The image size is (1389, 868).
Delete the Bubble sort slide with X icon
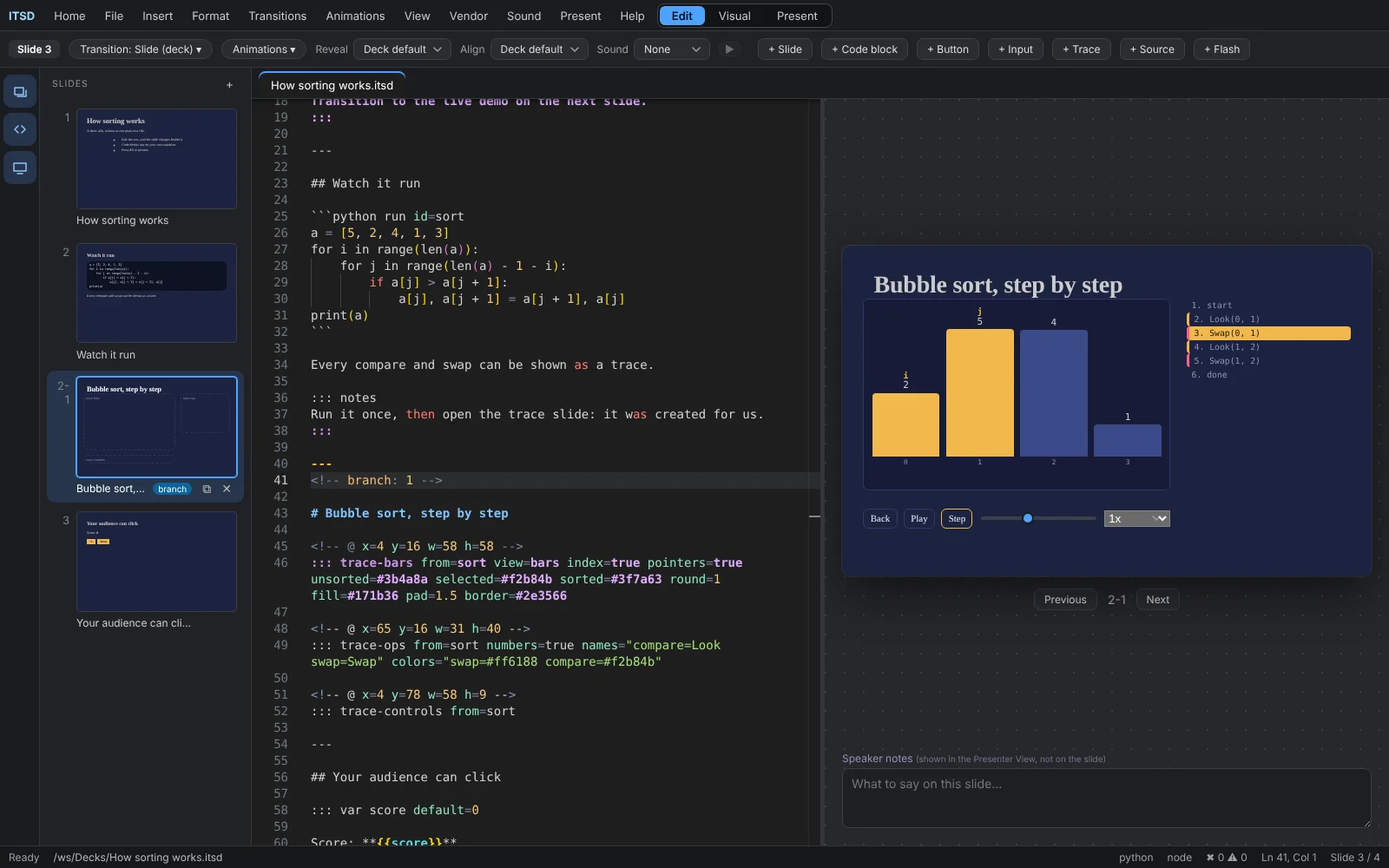coord(227,489)
